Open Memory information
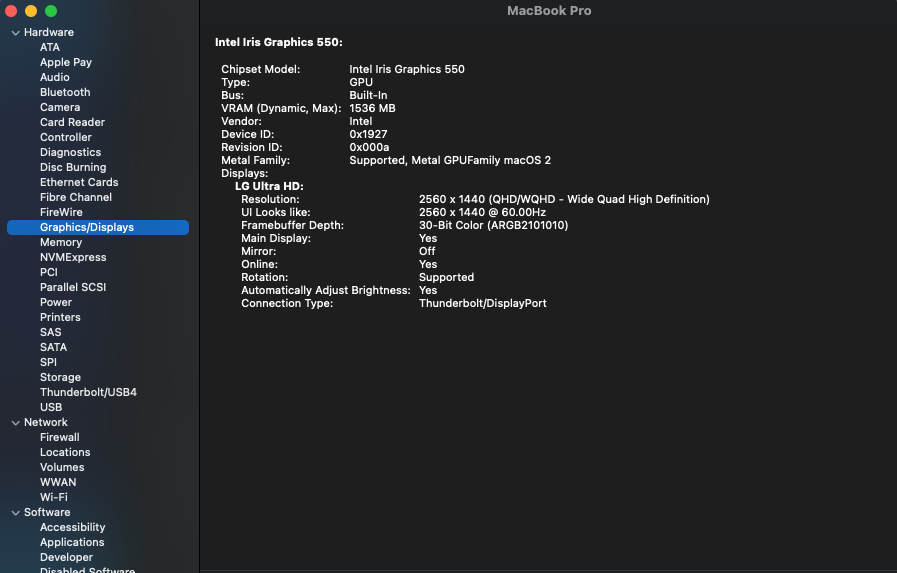897x573 pixels. pos(61,242)
